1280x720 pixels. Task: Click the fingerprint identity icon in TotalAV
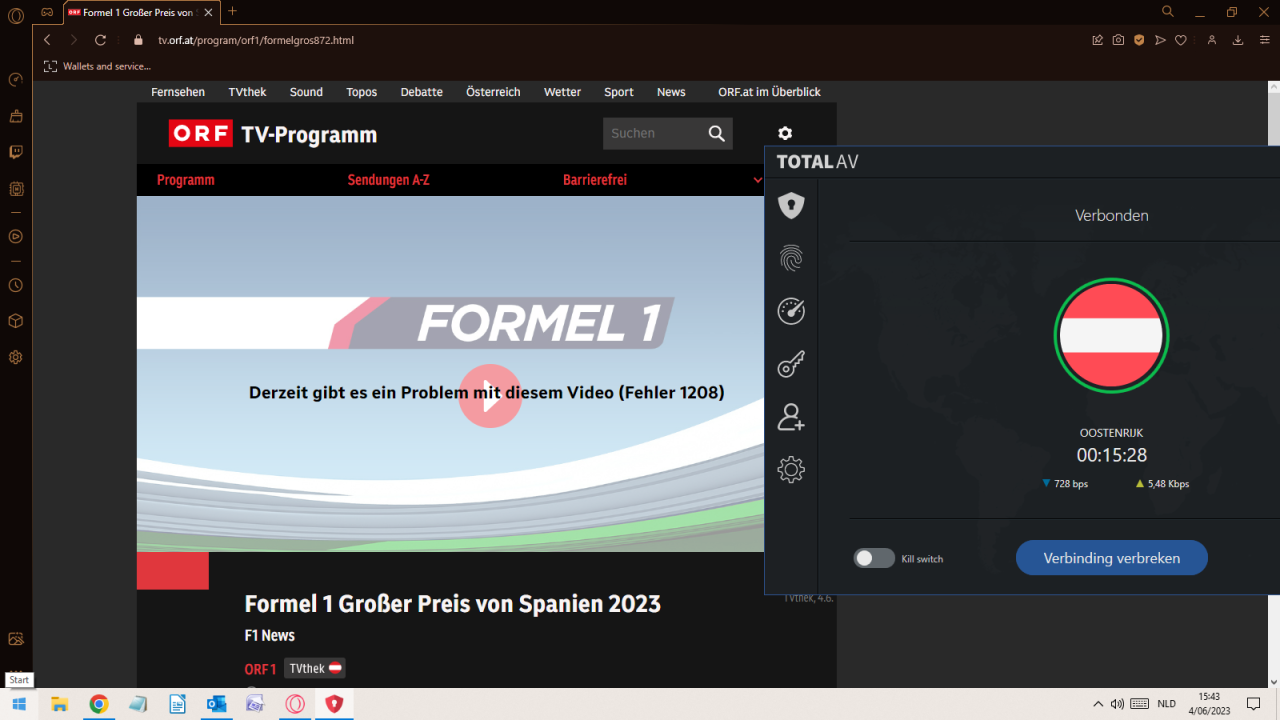pyautogui.click(x=791, y=259)
